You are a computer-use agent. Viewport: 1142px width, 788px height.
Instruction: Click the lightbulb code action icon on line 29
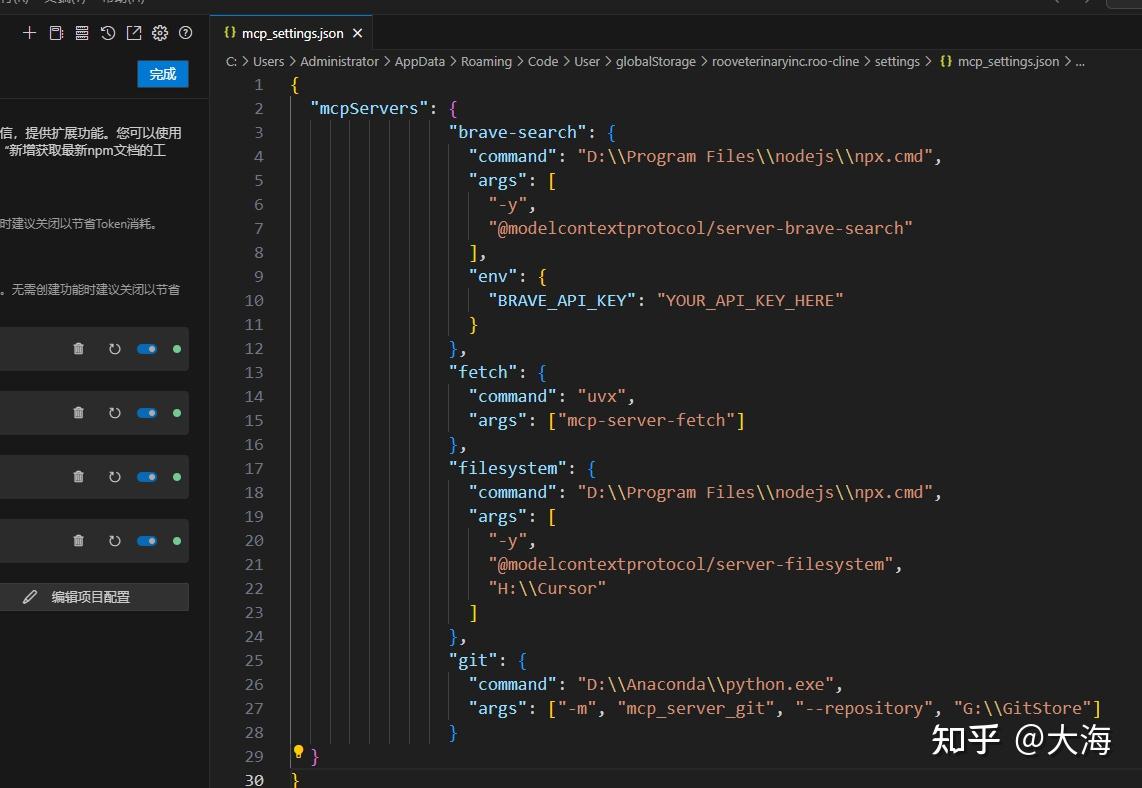coord(298,752)
